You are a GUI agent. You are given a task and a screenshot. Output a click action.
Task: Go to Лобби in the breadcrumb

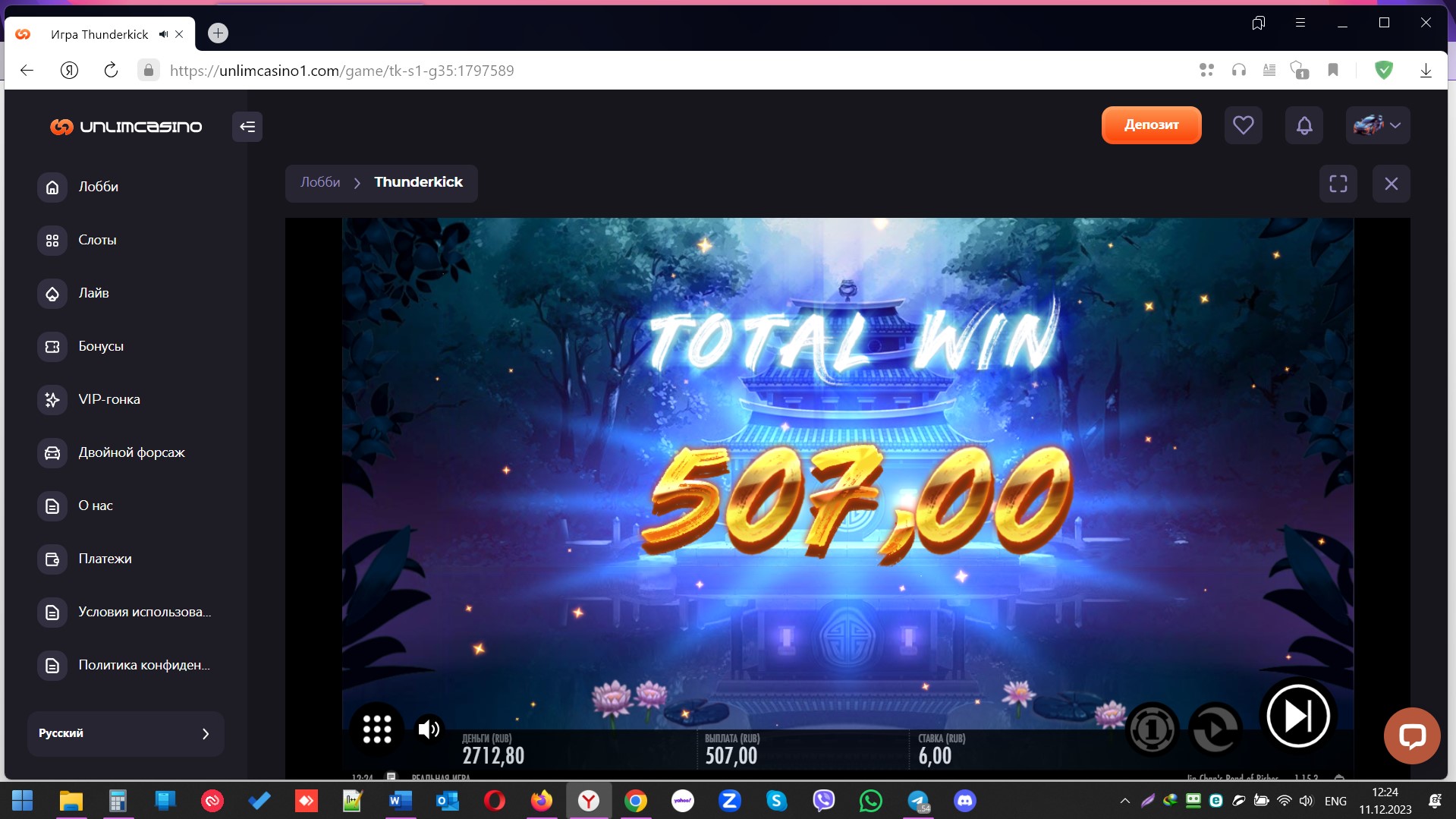(x=320, y=182)
